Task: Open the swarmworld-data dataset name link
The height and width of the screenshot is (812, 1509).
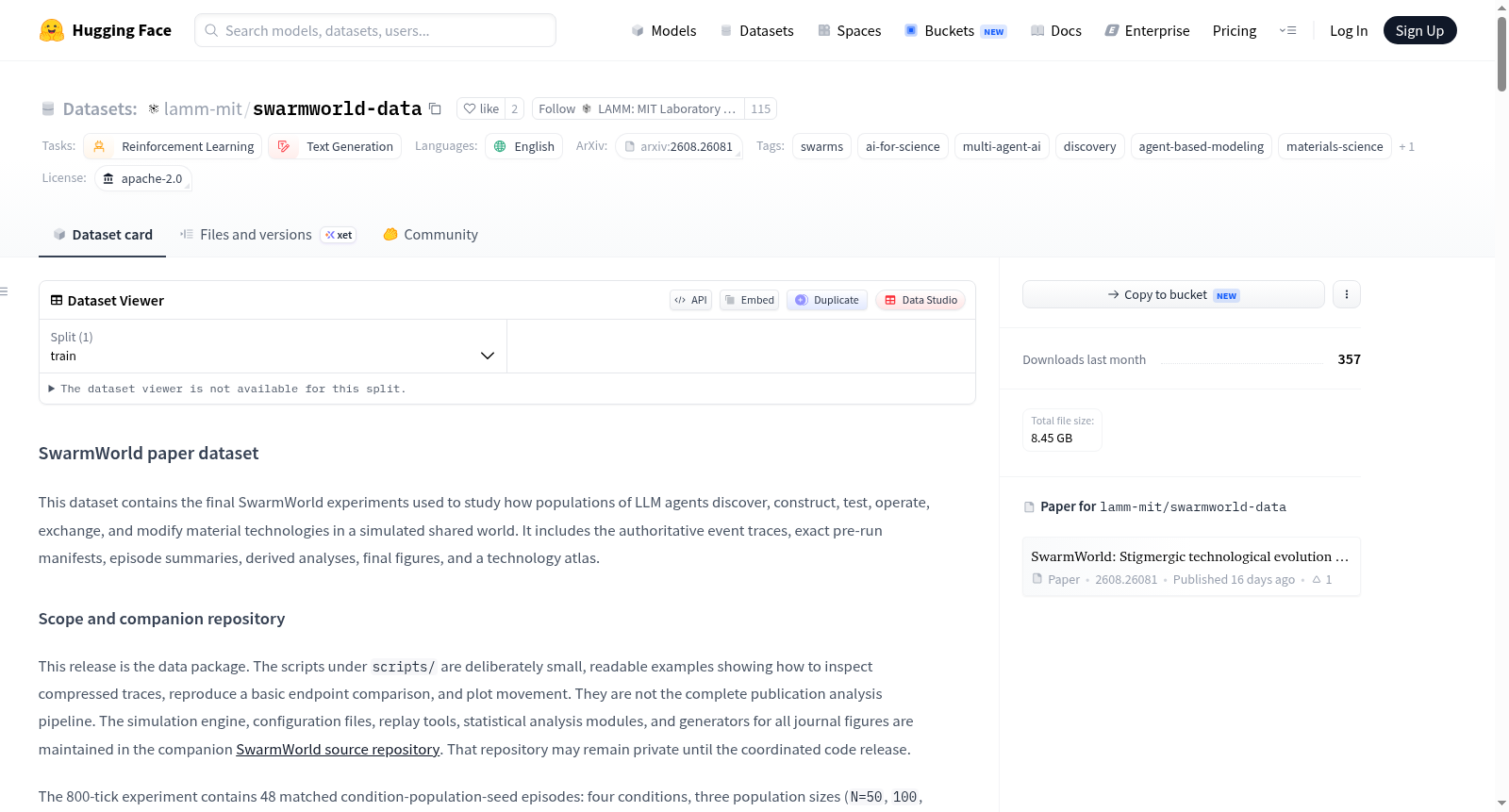Action: pos(338,108)
